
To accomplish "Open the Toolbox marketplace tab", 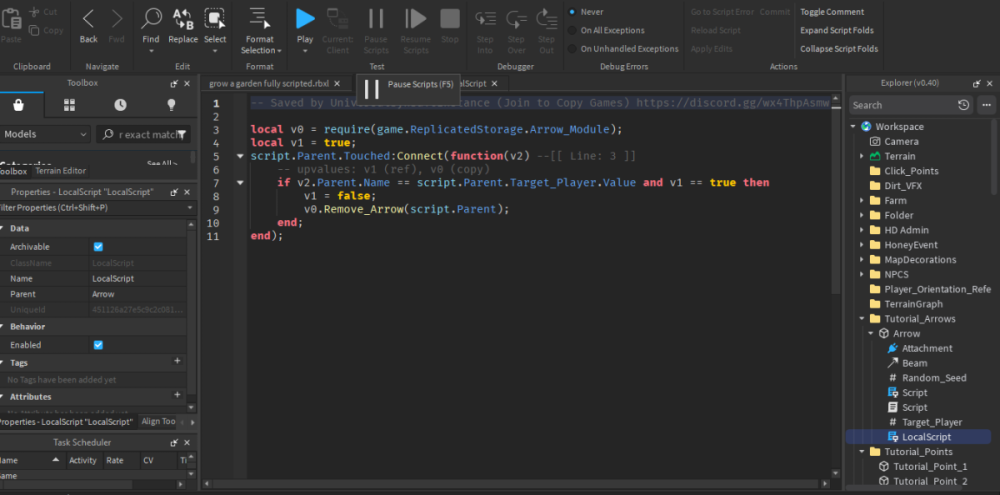I will pyautogui.click(x=18, y=105).
